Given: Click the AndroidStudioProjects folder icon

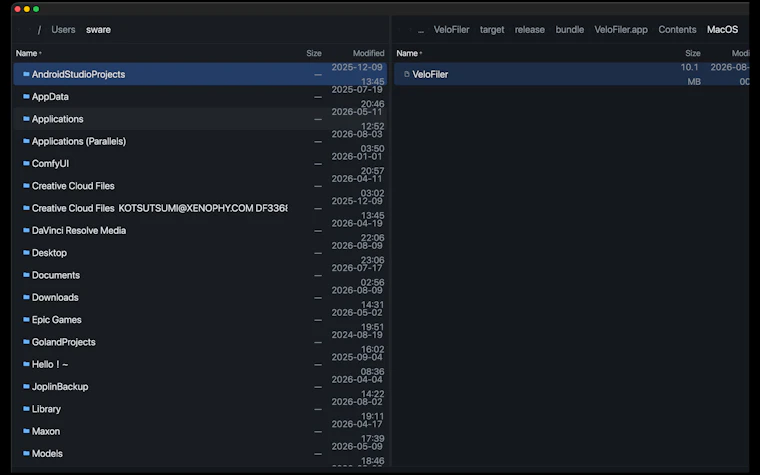Looking at the screenshot, I should (x=26, y=74).
